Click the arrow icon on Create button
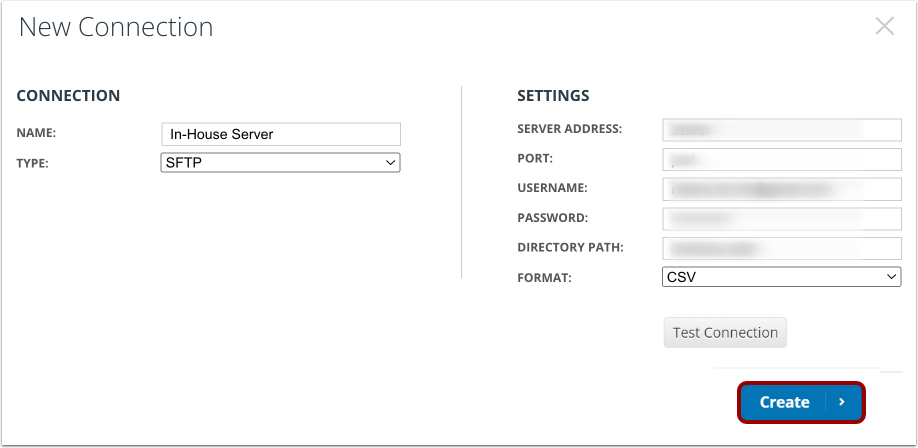 point(842,402)
